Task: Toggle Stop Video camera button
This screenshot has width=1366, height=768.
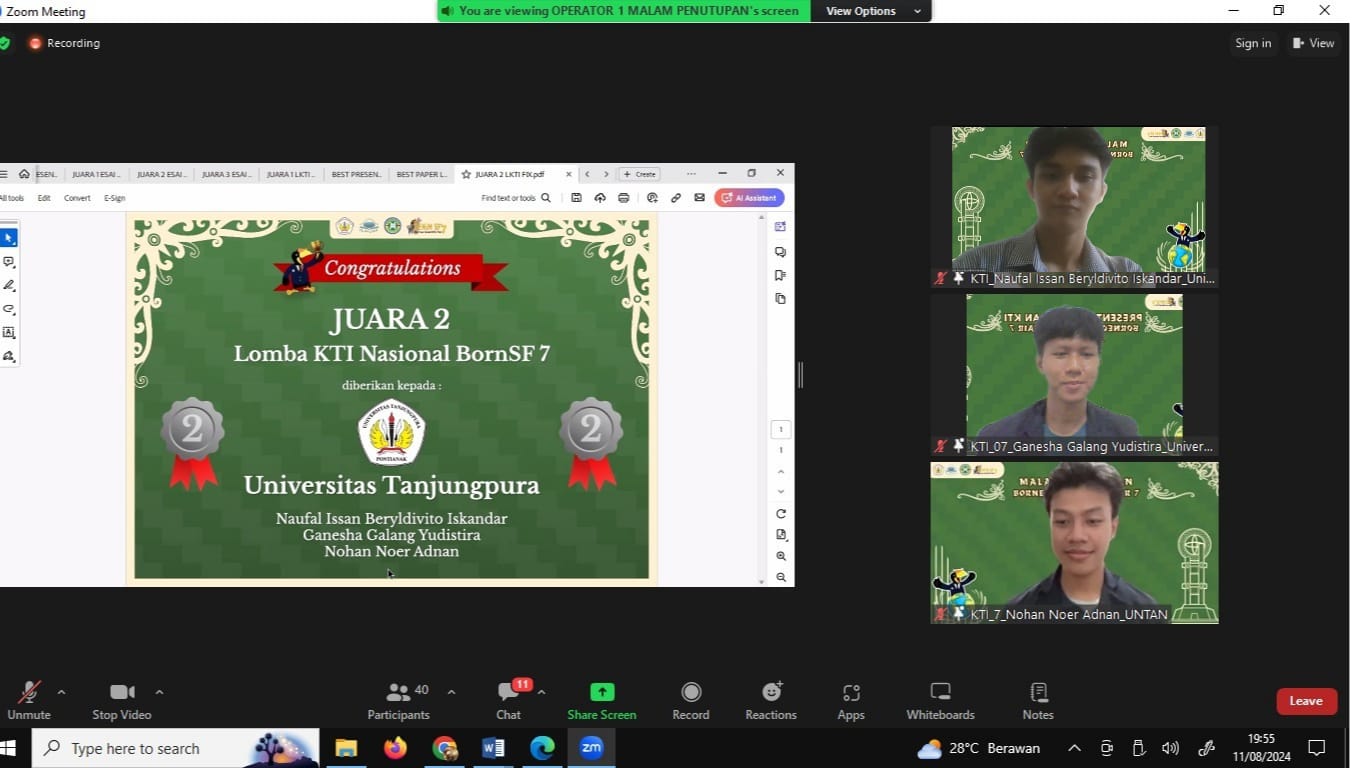Action: [x=122, y=700]
